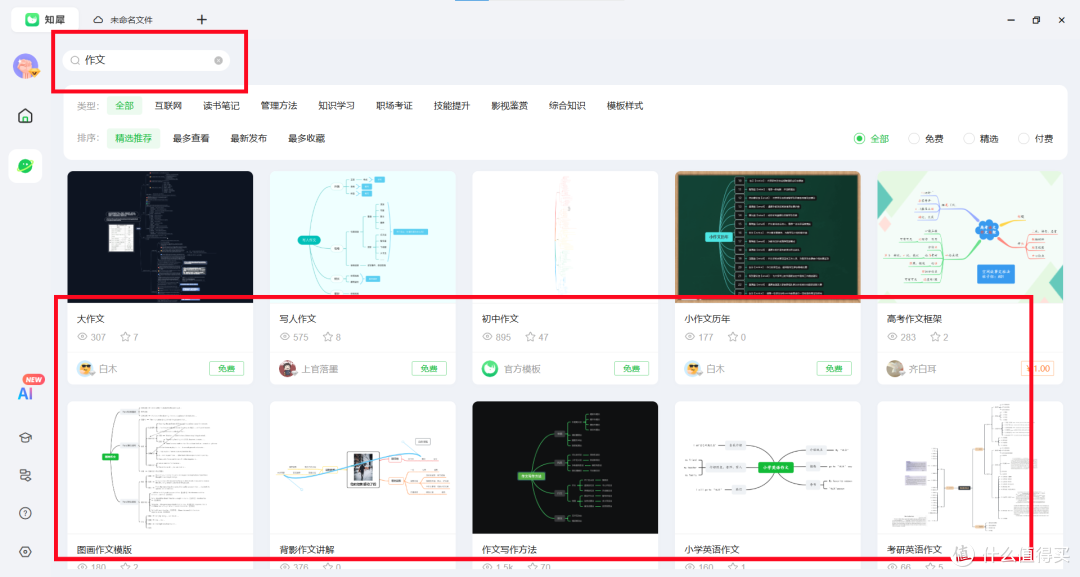
Task: Click the 官方模板 green author avatar
Action: click(x=490, y=369)
